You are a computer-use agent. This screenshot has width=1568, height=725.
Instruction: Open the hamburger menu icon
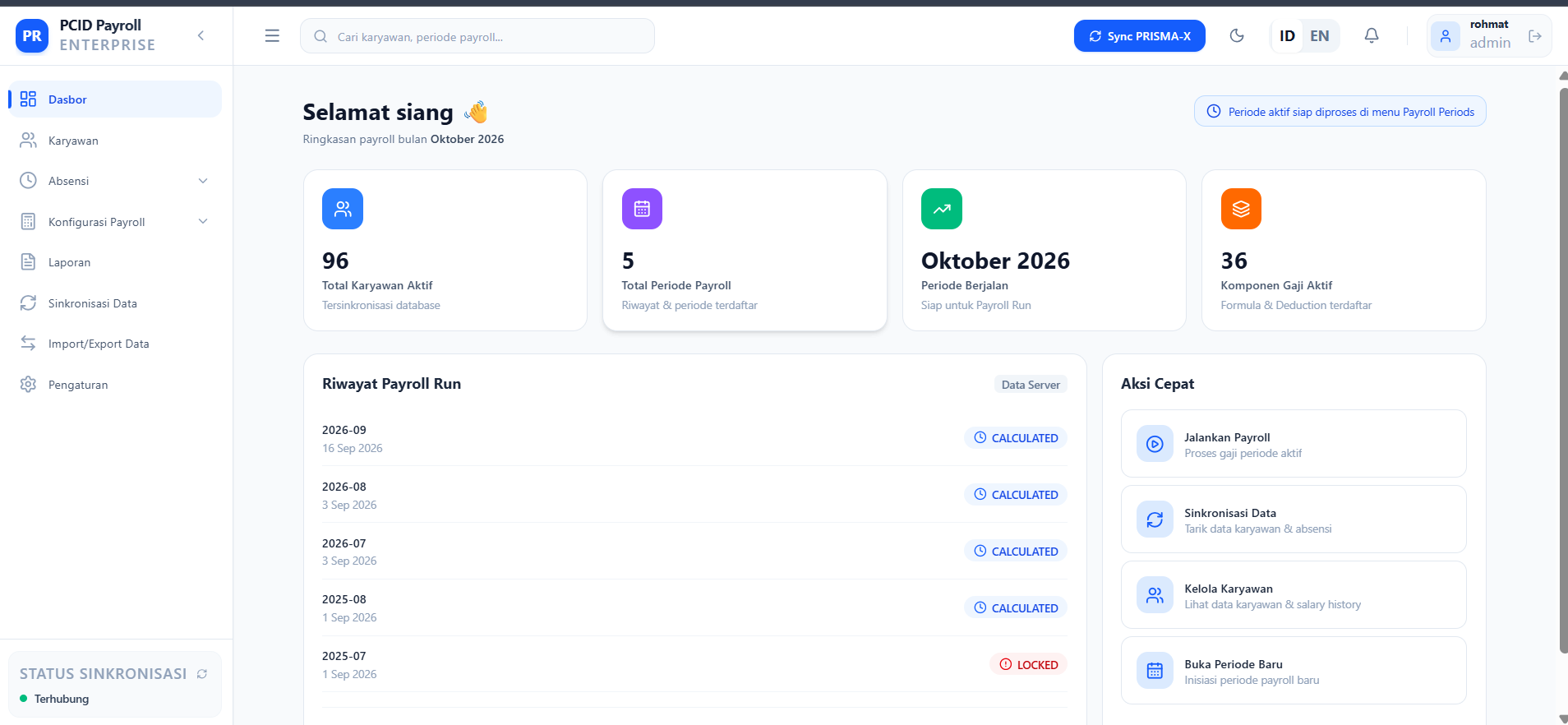pos(272,36)
